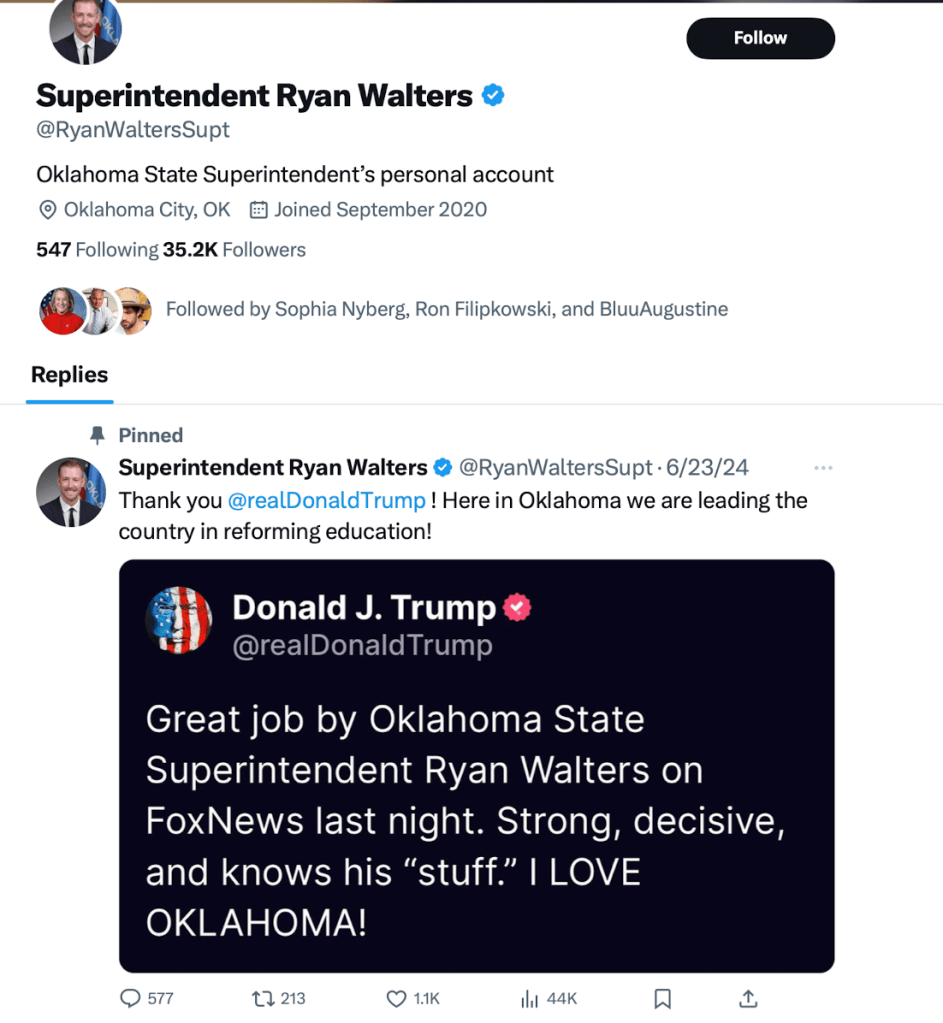Like the pinned tweet
Viewport: 943px width, 1023px height.
[x=397, y=998]
